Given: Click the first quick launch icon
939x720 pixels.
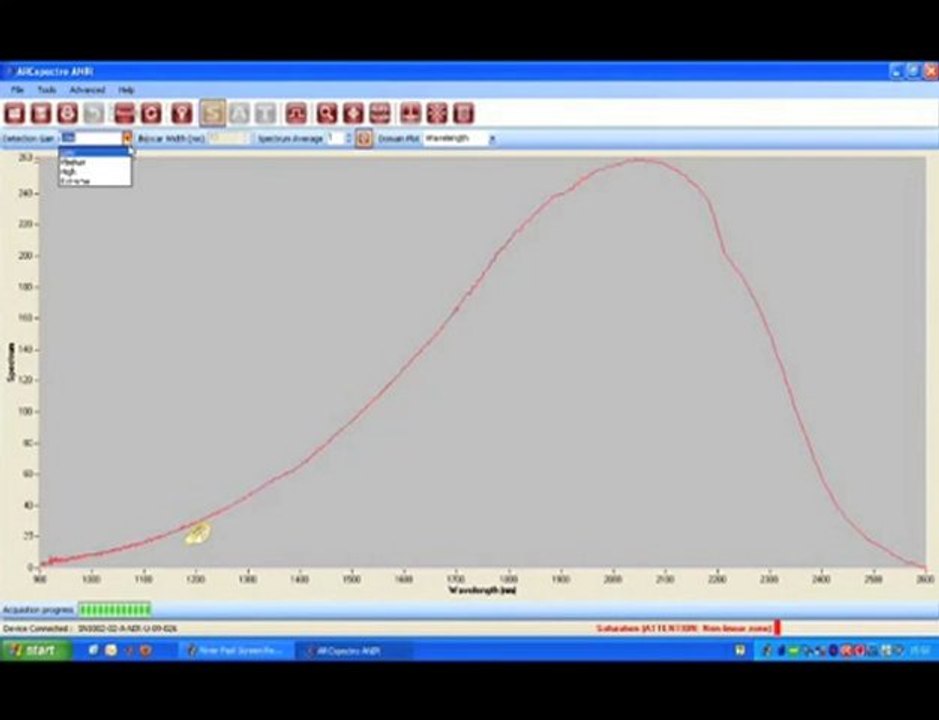Looking at the screenshot, I should point(93,650).
